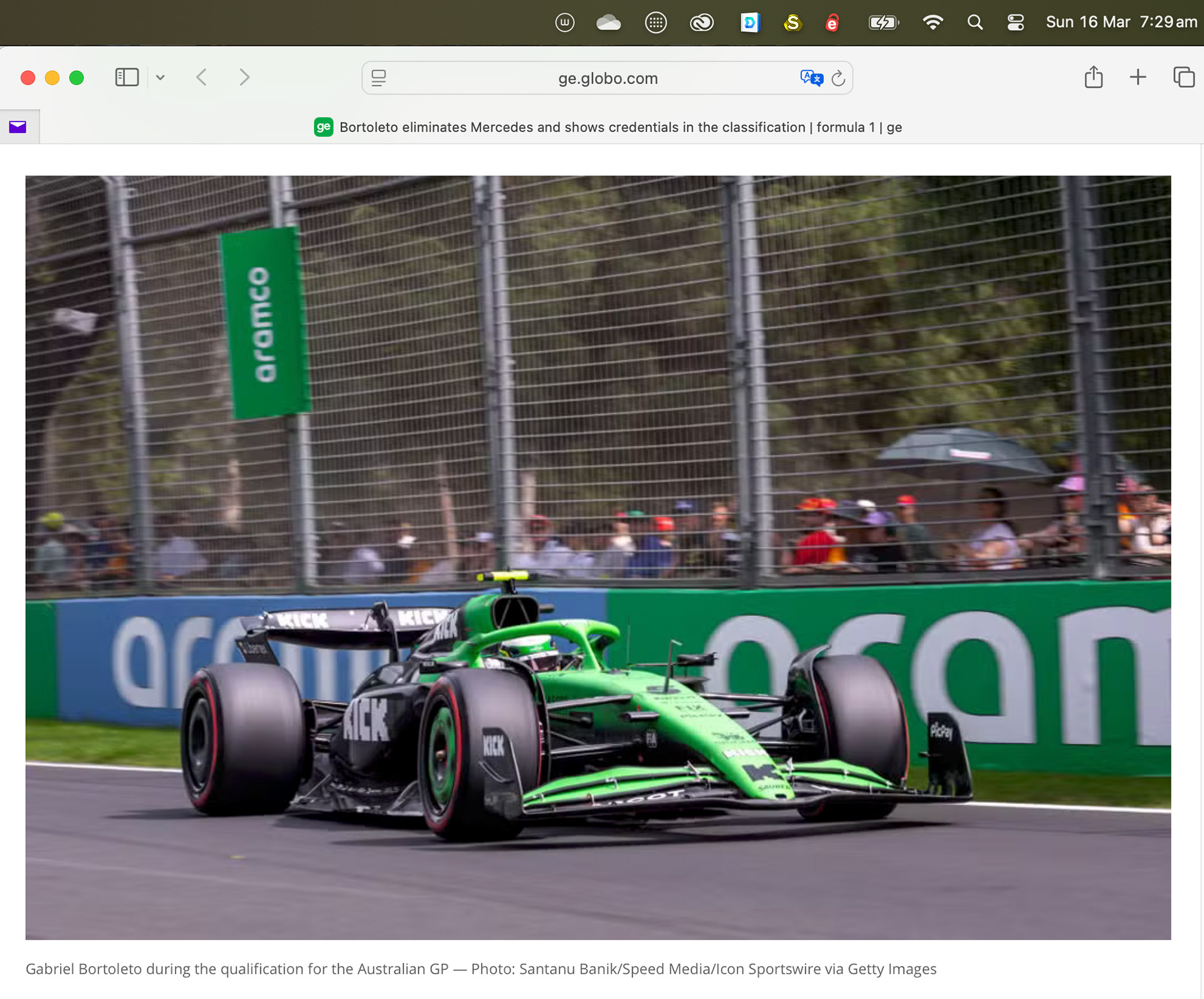Show the tab overview
This screenshot has height=999, width=1204.
pos(1183,77)
